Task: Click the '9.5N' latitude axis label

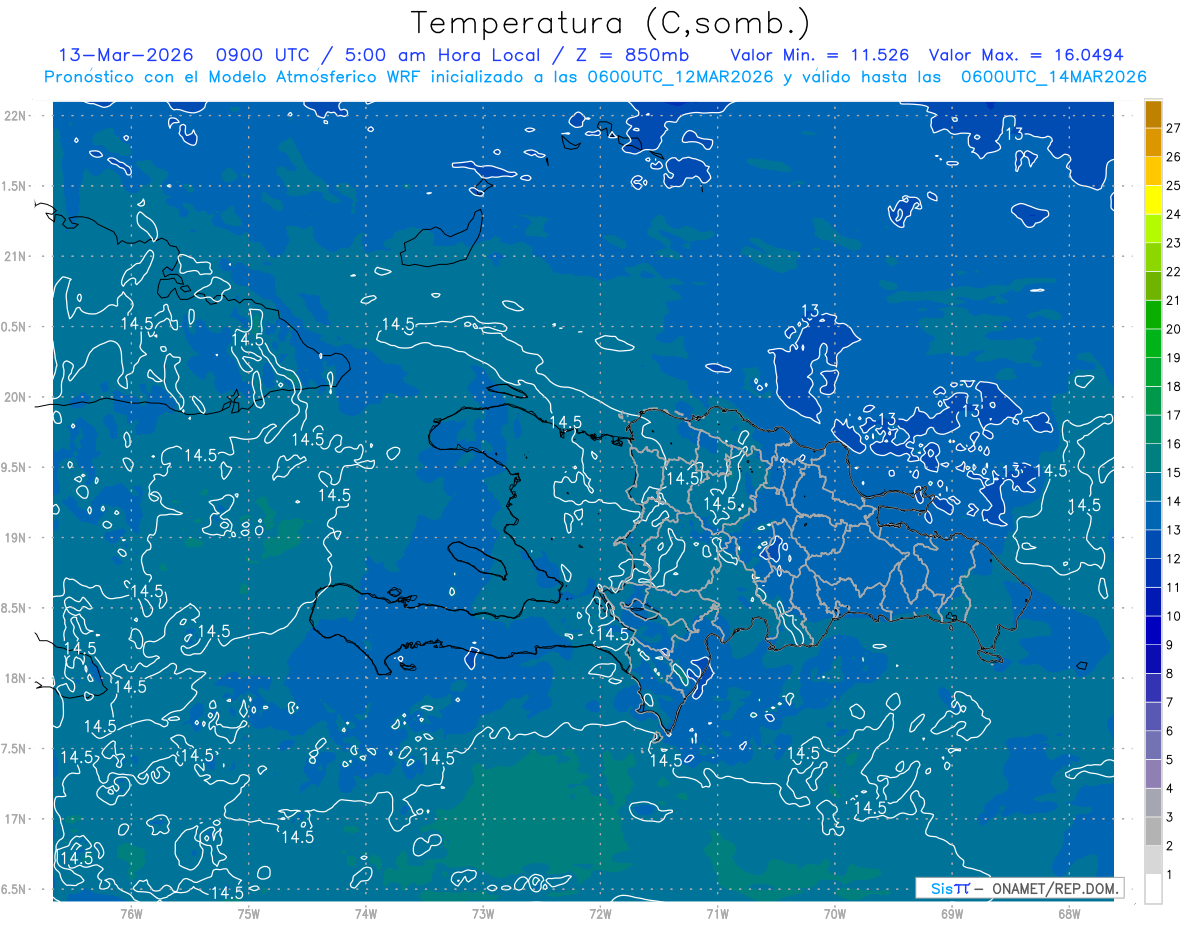Action: [x=14, y=467]
